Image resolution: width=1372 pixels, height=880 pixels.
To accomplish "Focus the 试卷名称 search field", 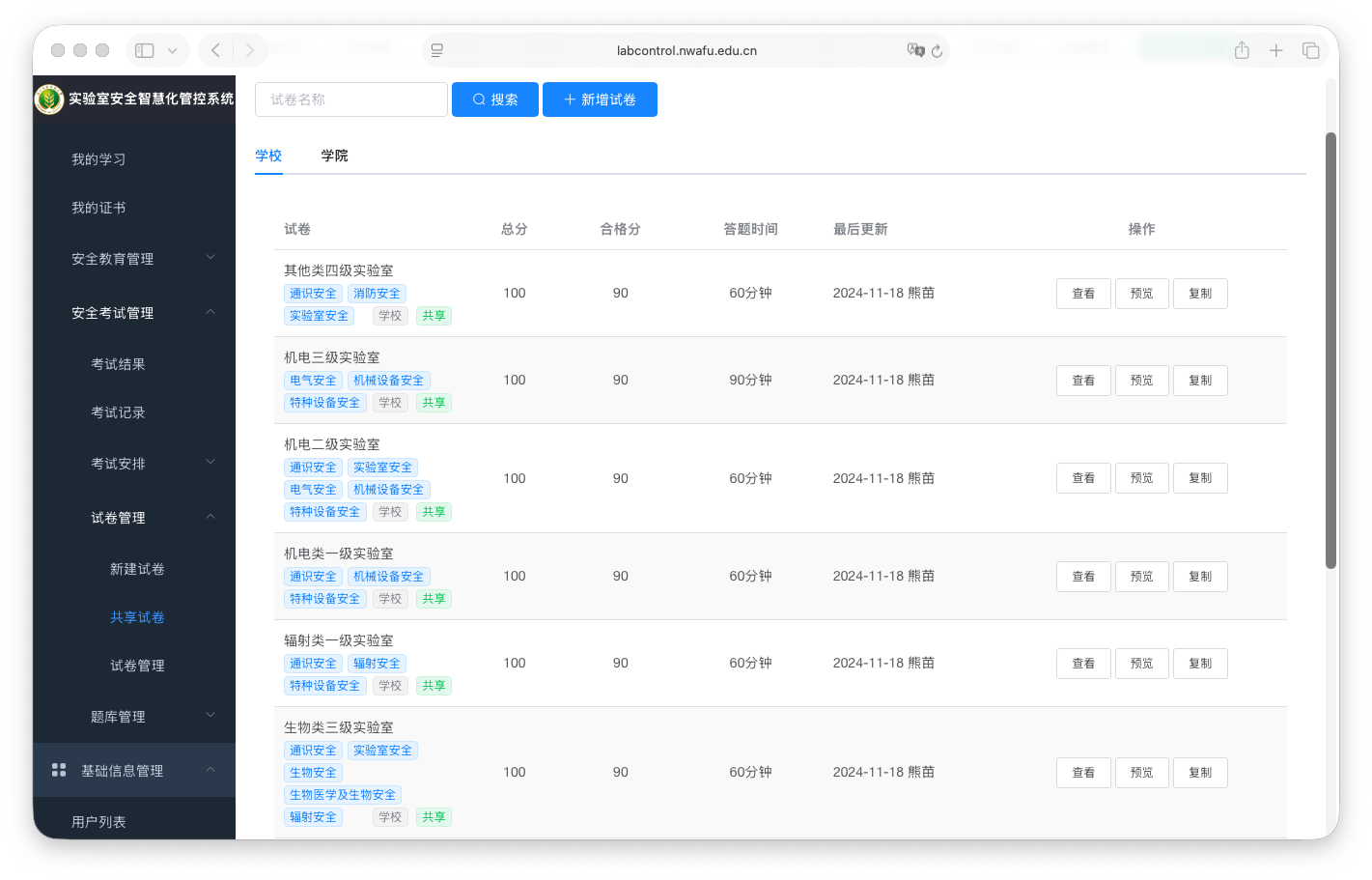I will click(x=351, y=99).
